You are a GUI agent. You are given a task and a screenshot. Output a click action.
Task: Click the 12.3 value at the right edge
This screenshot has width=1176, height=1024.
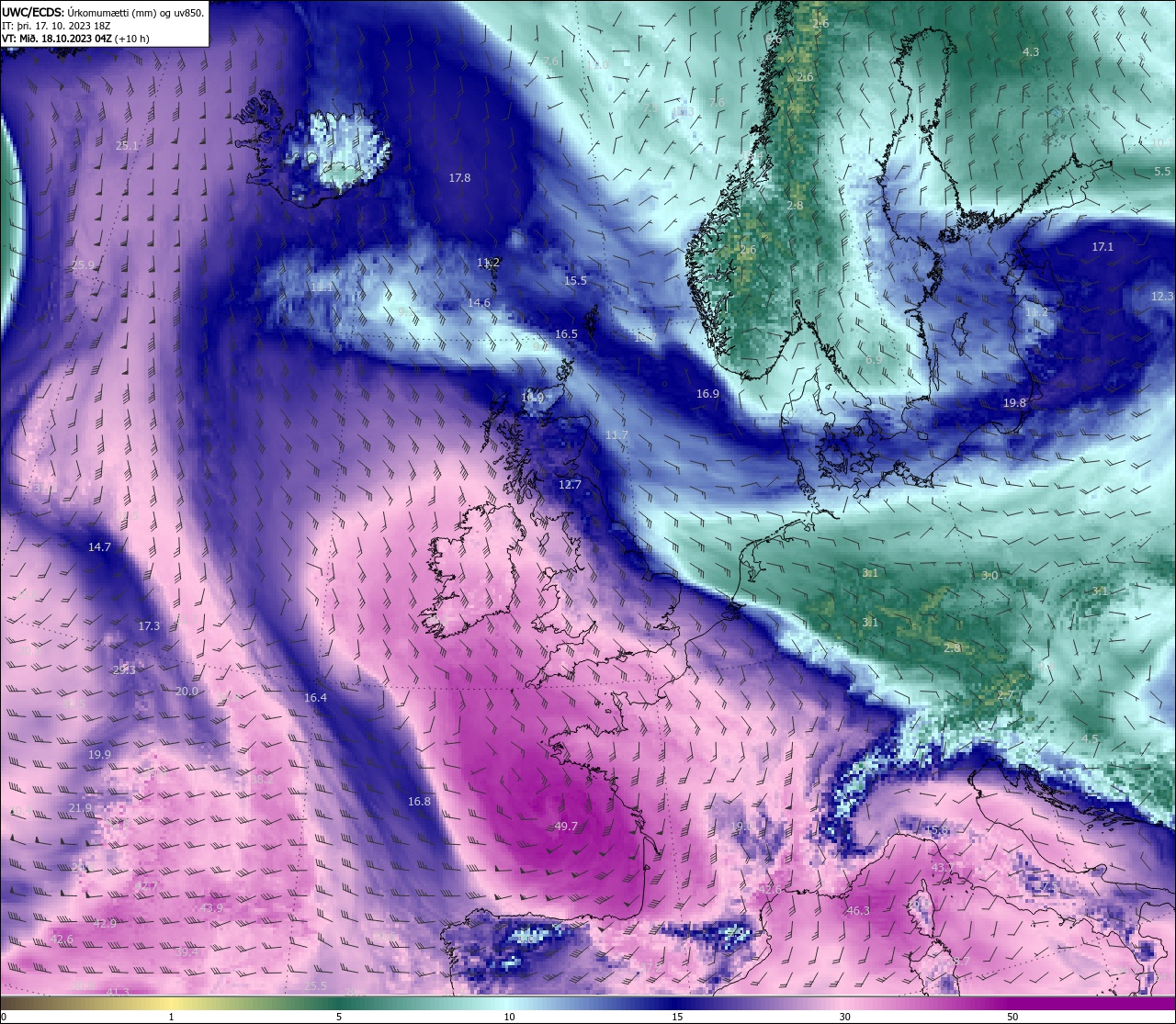tap(1162, 297)
